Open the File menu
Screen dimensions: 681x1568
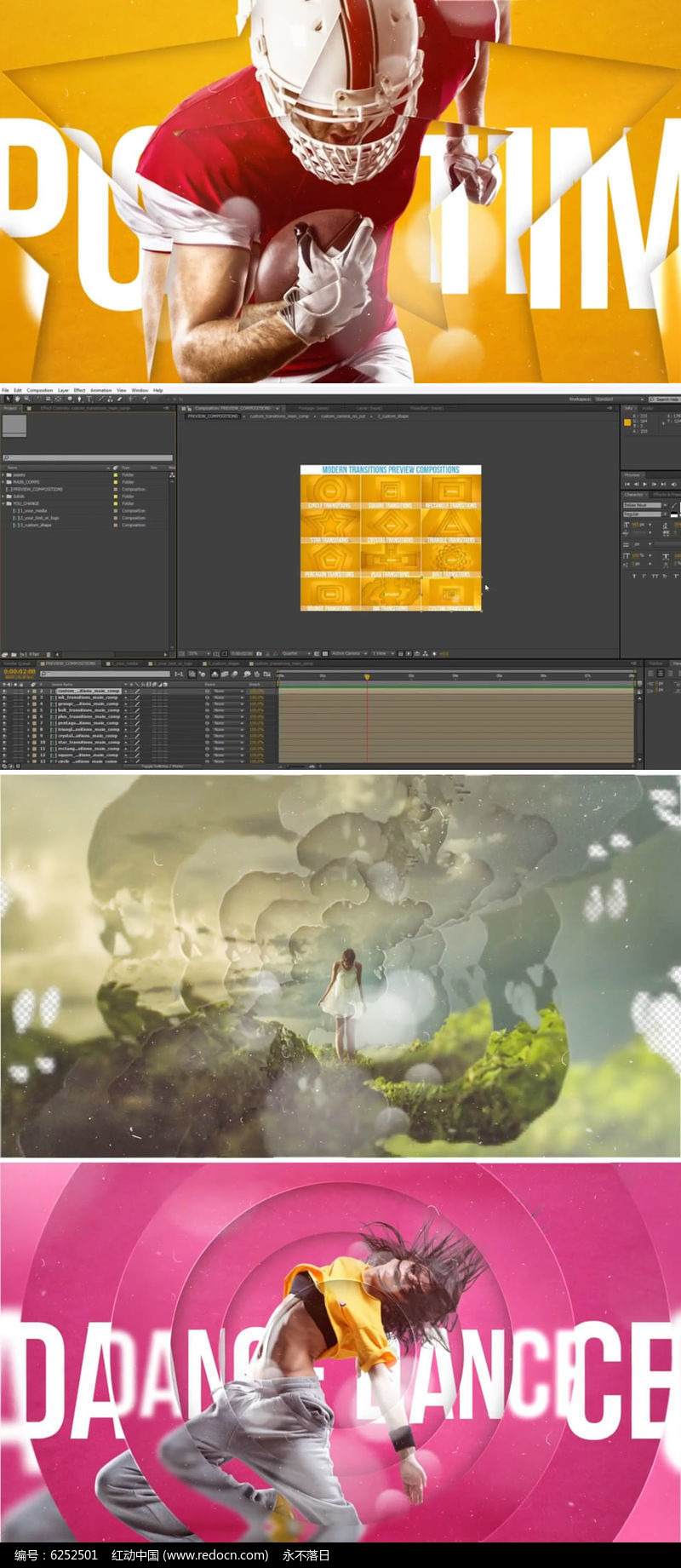coord(5,390)
